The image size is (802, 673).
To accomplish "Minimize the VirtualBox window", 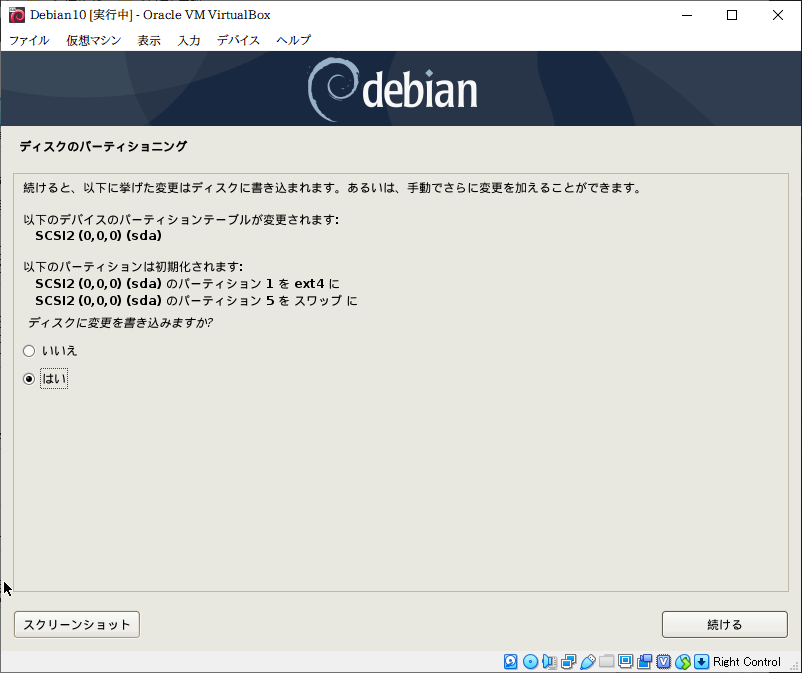I will tap(687, 15).
